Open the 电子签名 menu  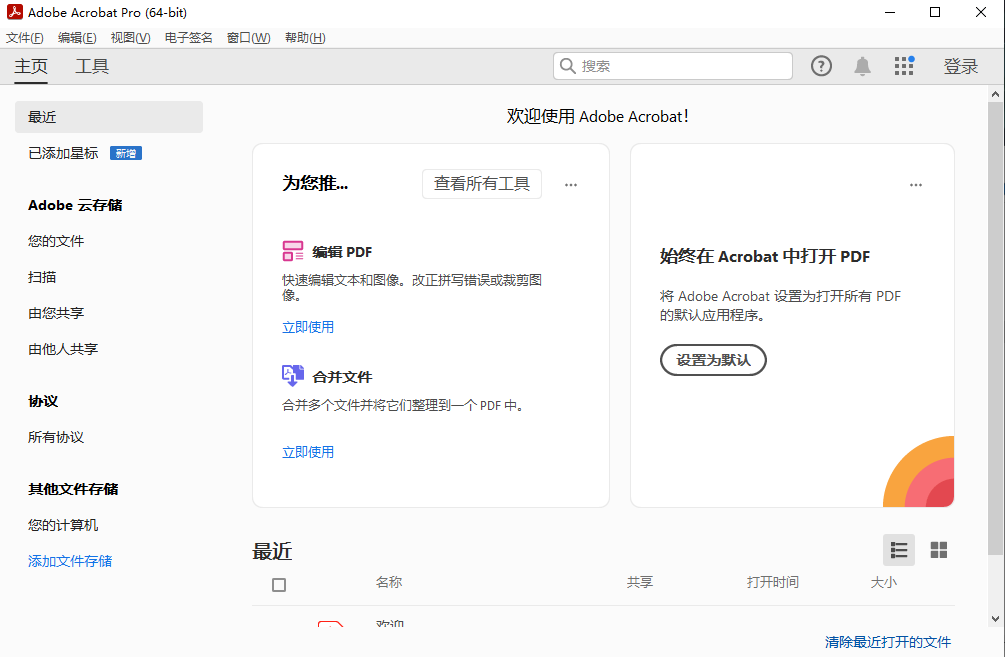188,38
